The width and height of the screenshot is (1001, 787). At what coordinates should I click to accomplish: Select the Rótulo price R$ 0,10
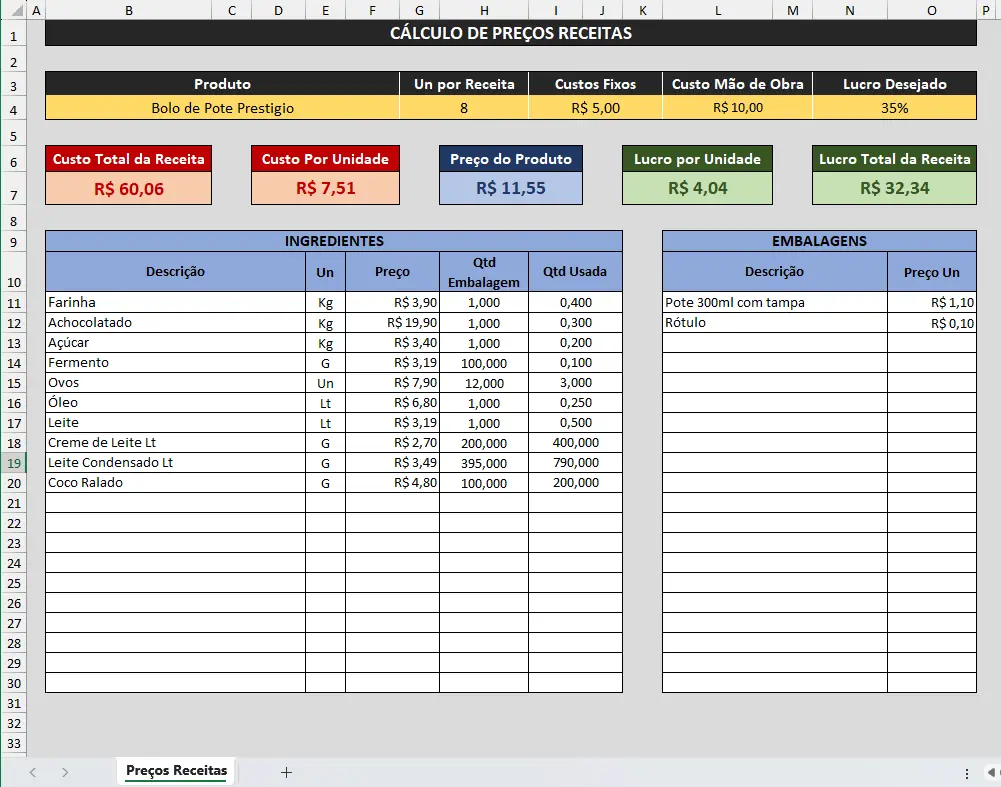pos(931,322)
